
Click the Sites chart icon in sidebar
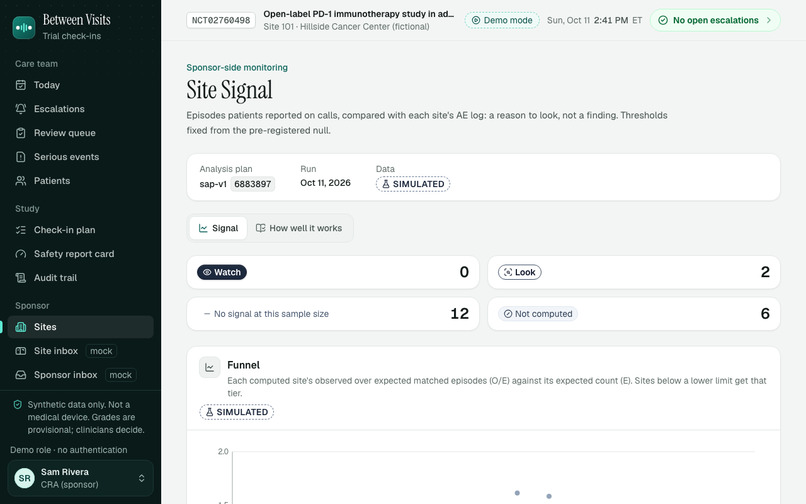point(21,327)
